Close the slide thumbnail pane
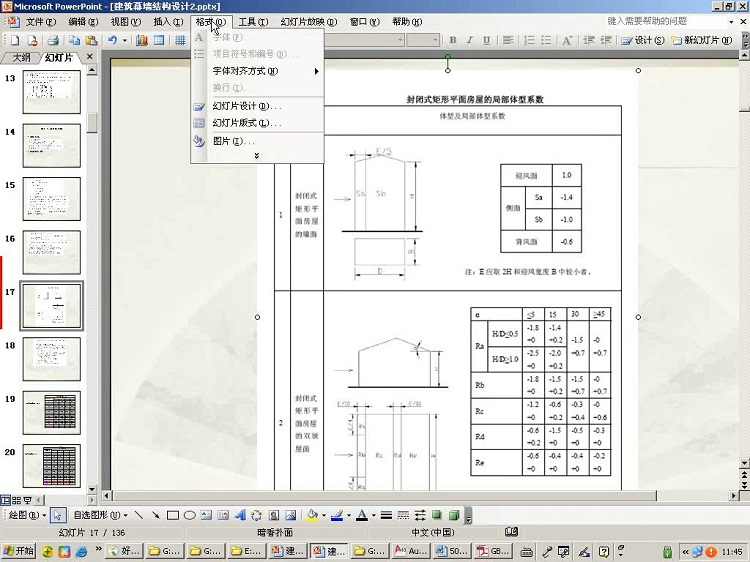 [90, 56]
